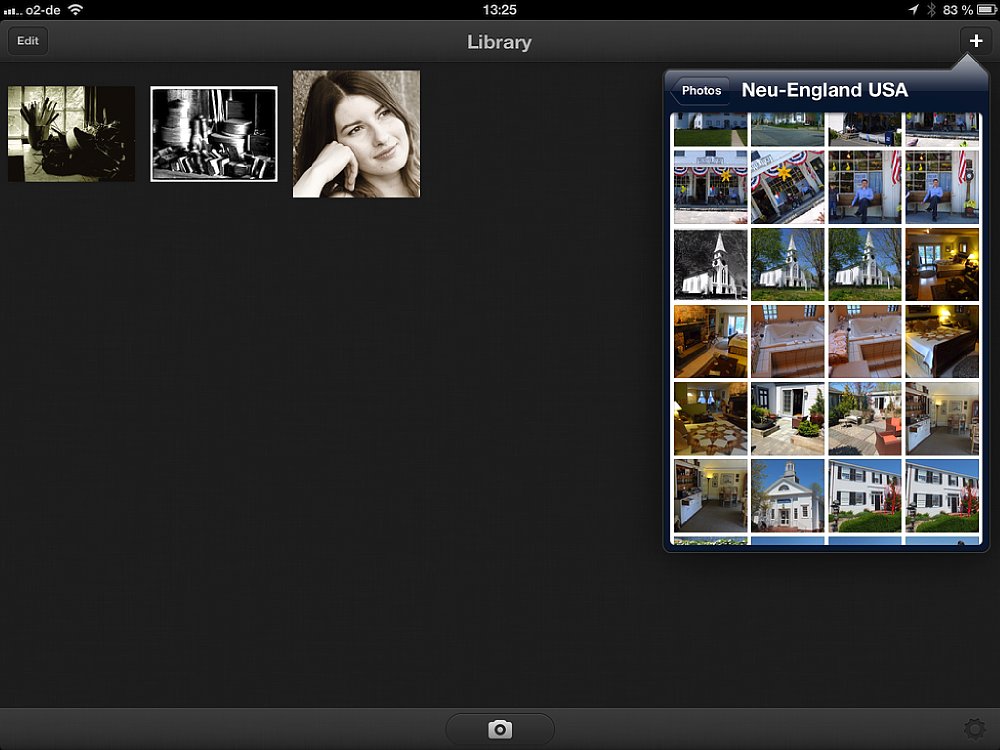Tap the location arrow in status bar
This screenshot has height=750, width=1000.
click(x=913, y=10)
